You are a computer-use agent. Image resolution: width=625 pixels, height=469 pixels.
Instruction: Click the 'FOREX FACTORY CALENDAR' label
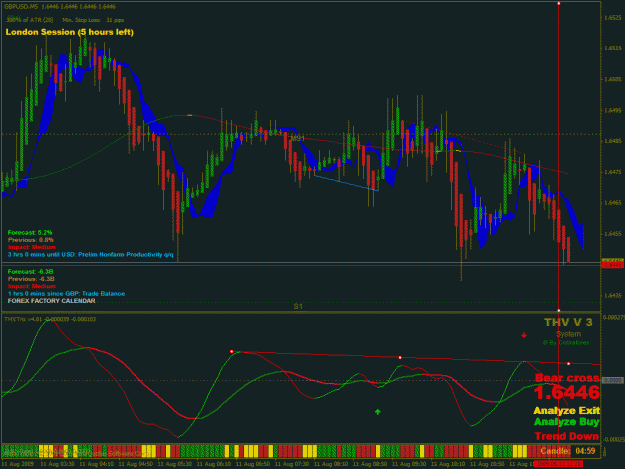point(51,301)
